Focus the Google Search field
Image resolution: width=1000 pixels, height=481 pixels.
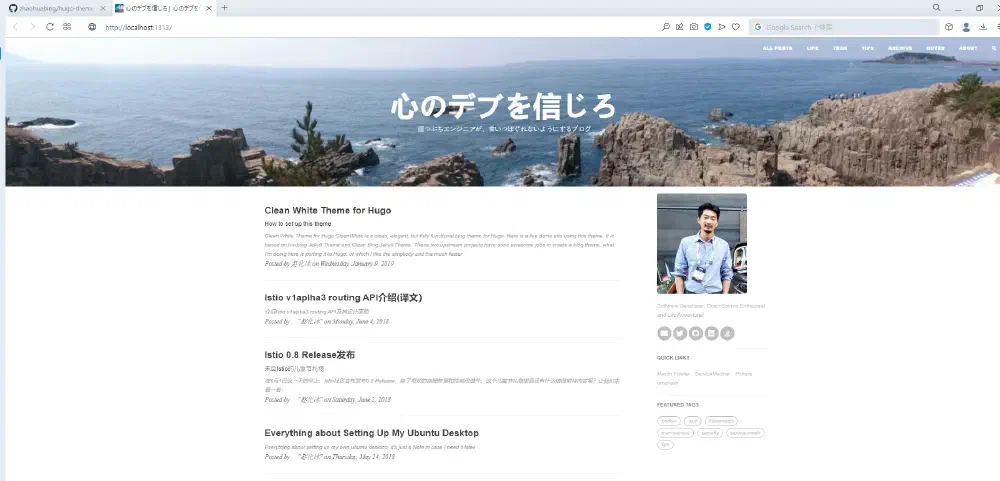[845, 27]
